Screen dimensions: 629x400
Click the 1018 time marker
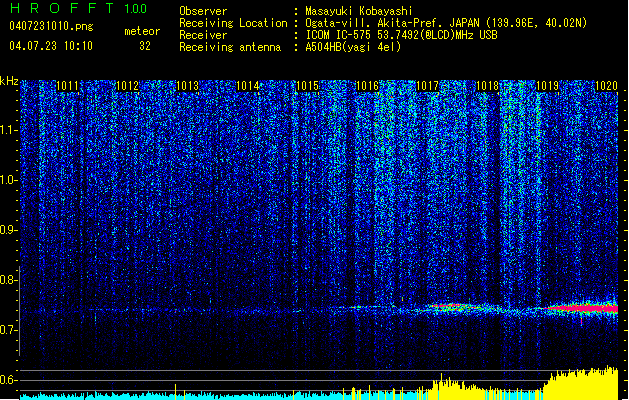[487, 86]
